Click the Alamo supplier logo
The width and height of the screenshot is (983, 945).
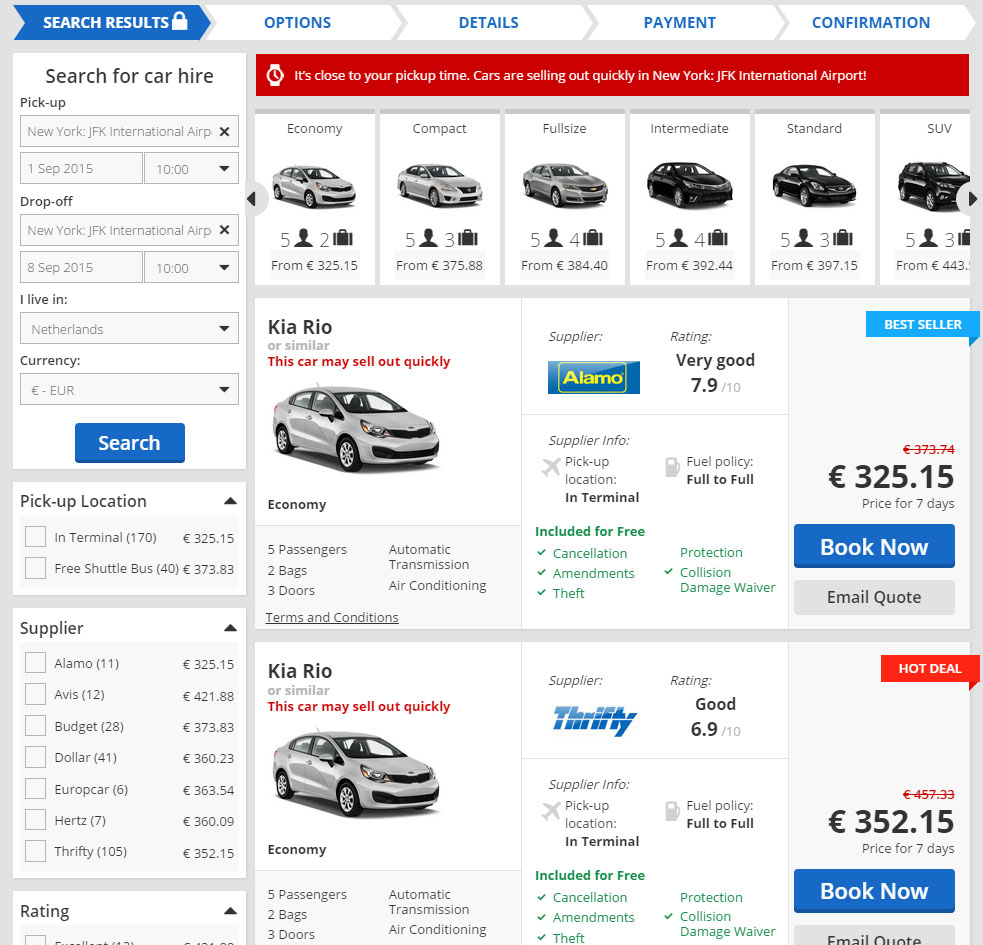(594, 377)
